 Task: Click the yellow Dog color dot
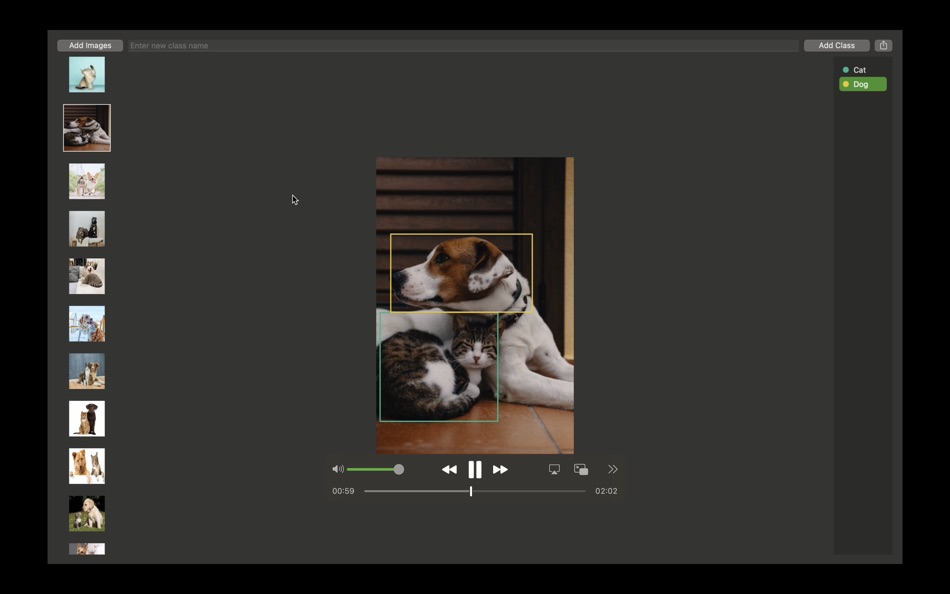(846, 84)
